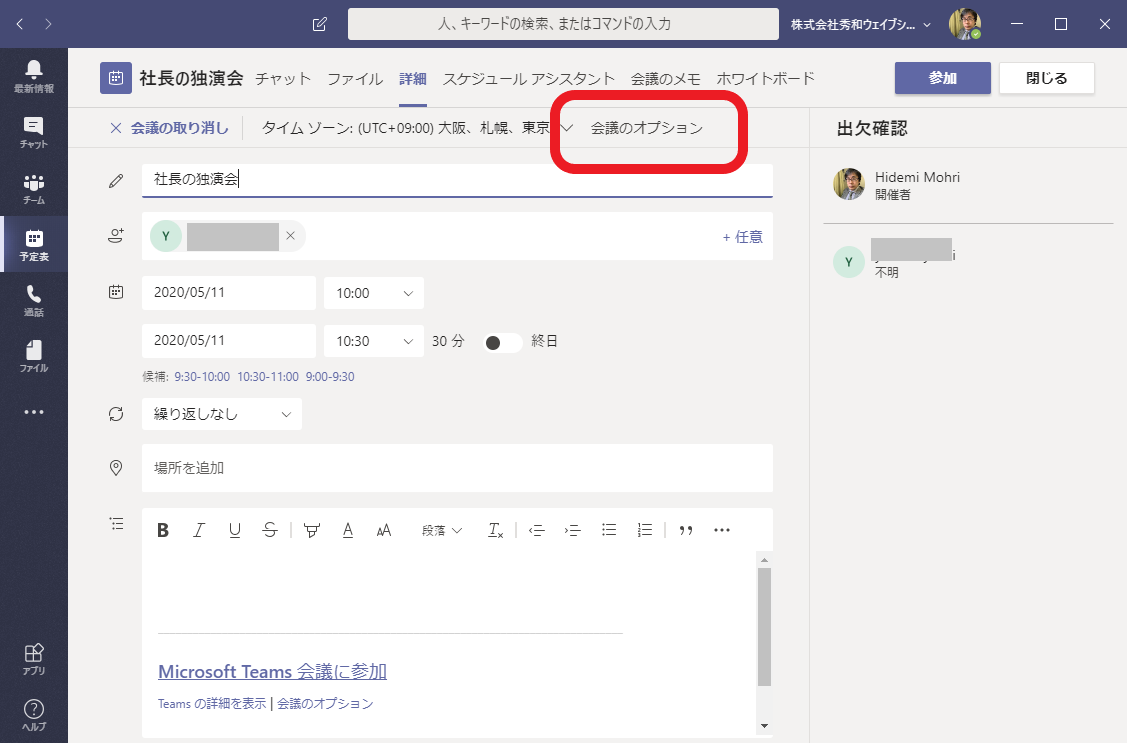This screenshot has width=1127, height=743.
Task: Open the 最新情報 activity bell icon
Action: pos(34,75)
